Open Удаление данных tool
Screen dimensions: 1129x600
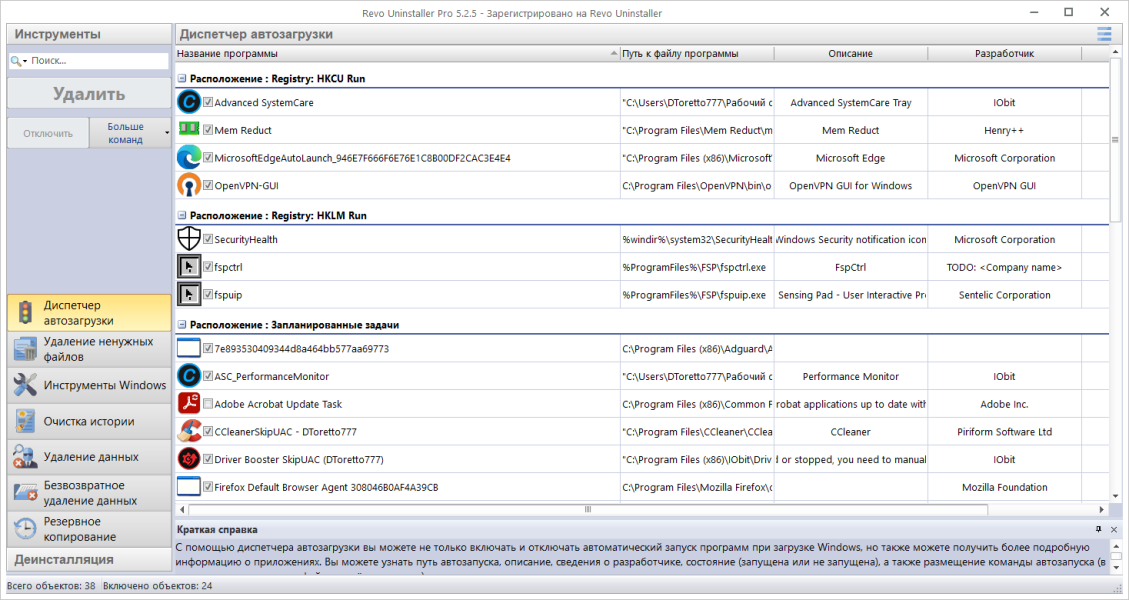(x=89, y=457)
